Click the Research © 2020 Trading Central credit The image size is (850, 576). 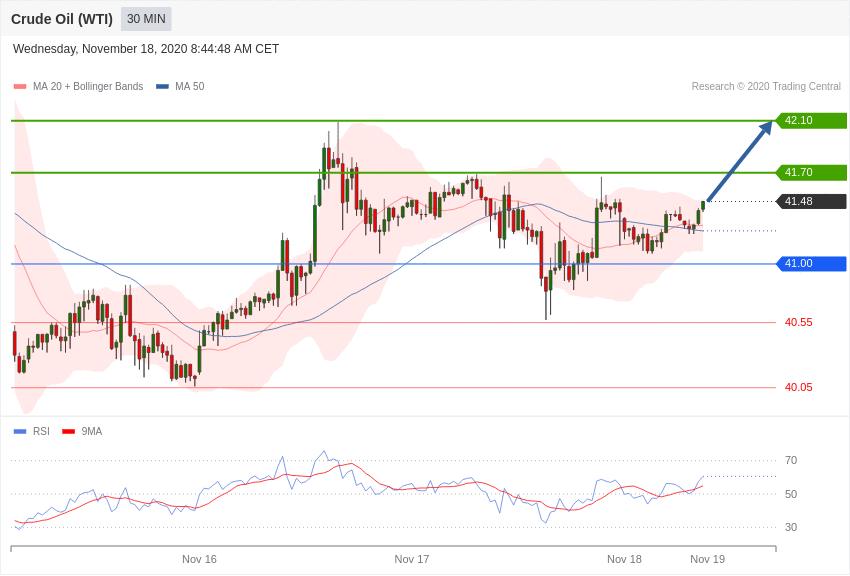pos(766,86)
